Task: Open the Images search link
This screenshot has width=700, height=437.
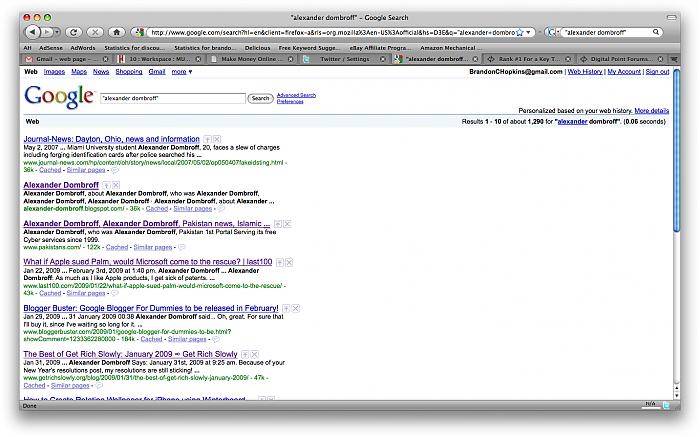Action: 54,72
